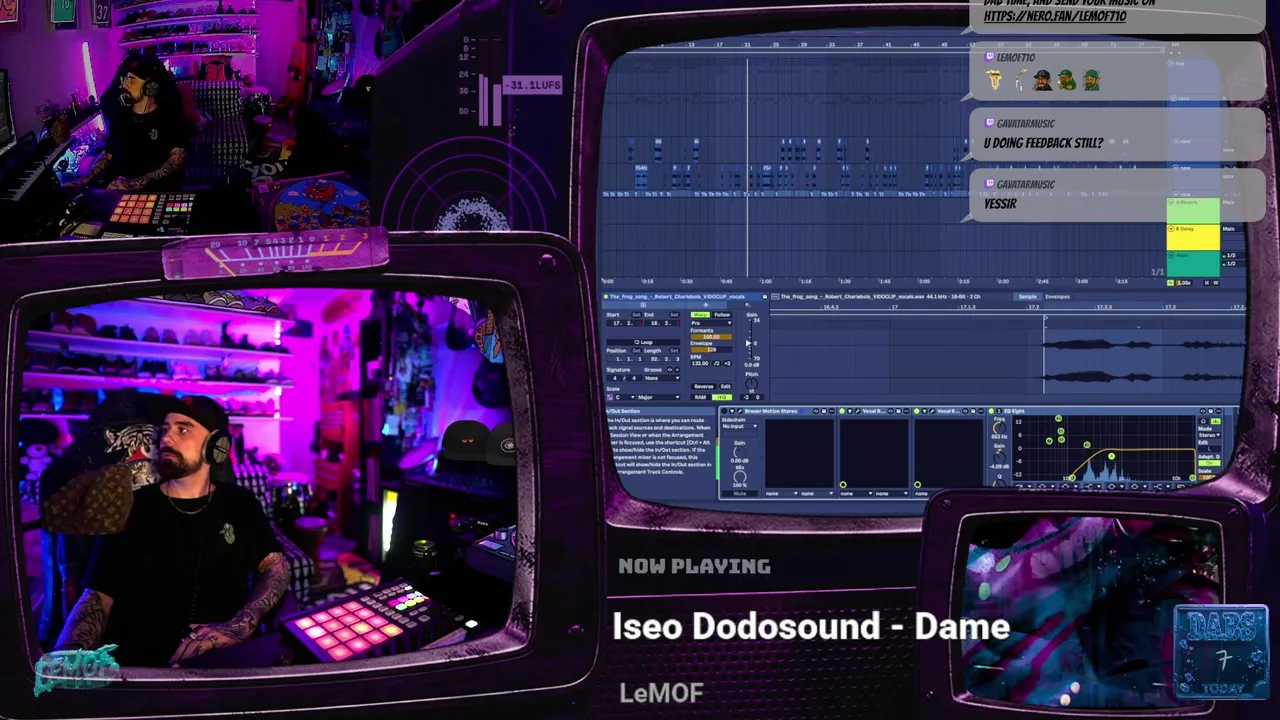Click the EQ Eight Freq knob
The height and width of the screenshot is (720, 1280).
[x=999, y=427]
